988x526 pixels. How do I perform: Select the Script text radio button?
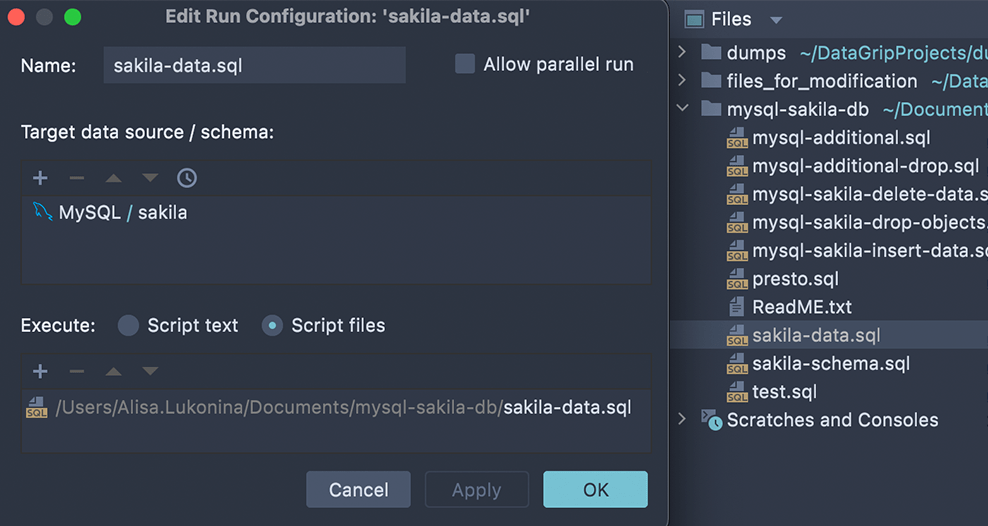click(129, 326)
